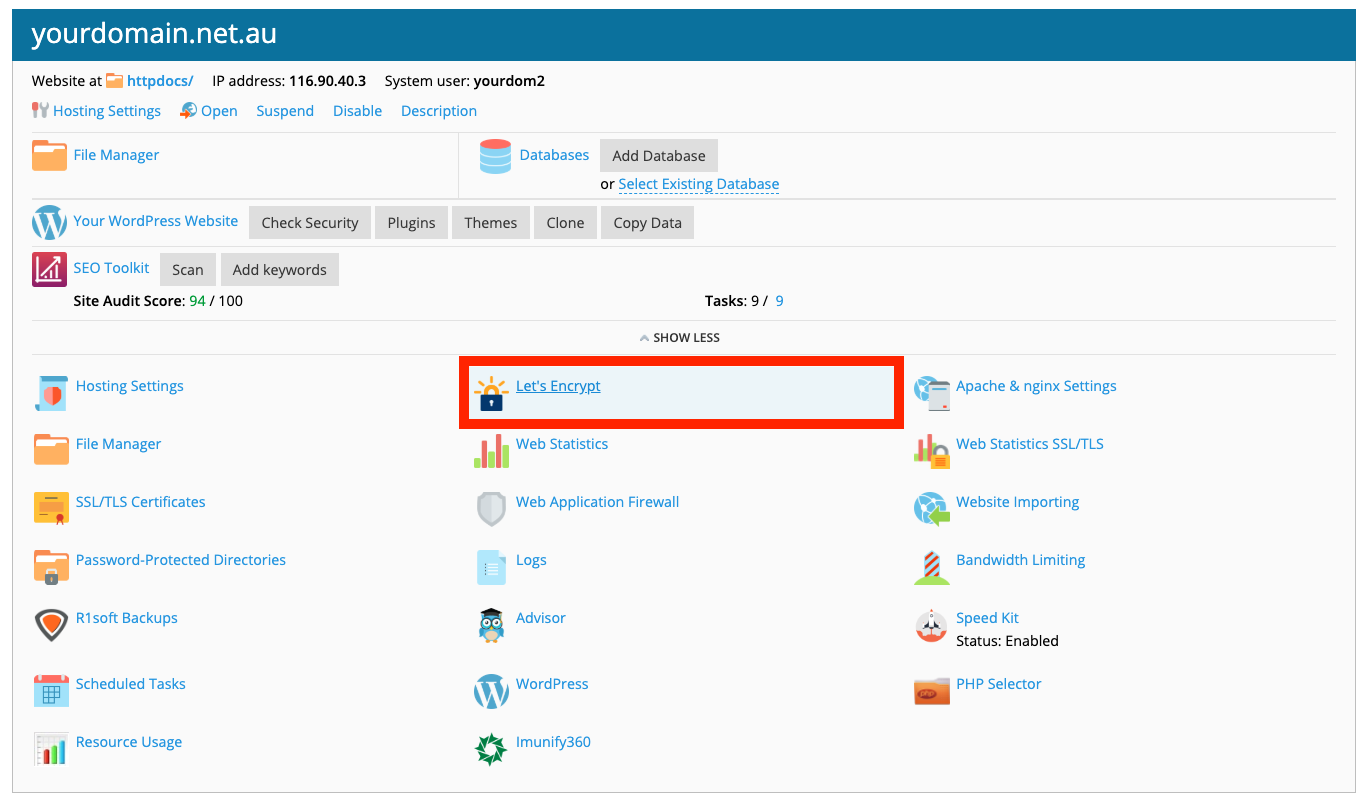Viewport: 1372px width, 804px height.
Task: Click the Advisor owl icon
Action: point(491,625)
